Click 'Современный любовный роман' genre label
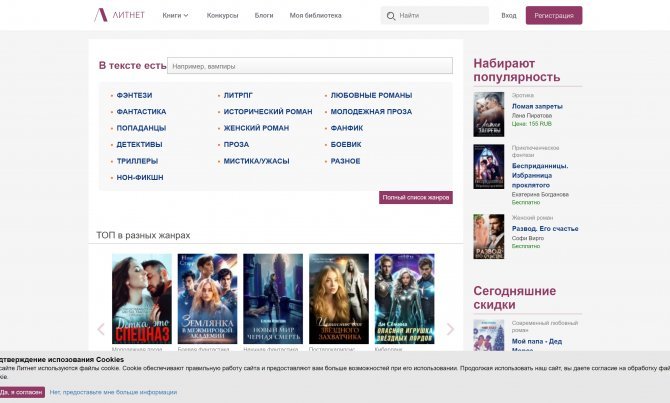 (x=544, y=327)
